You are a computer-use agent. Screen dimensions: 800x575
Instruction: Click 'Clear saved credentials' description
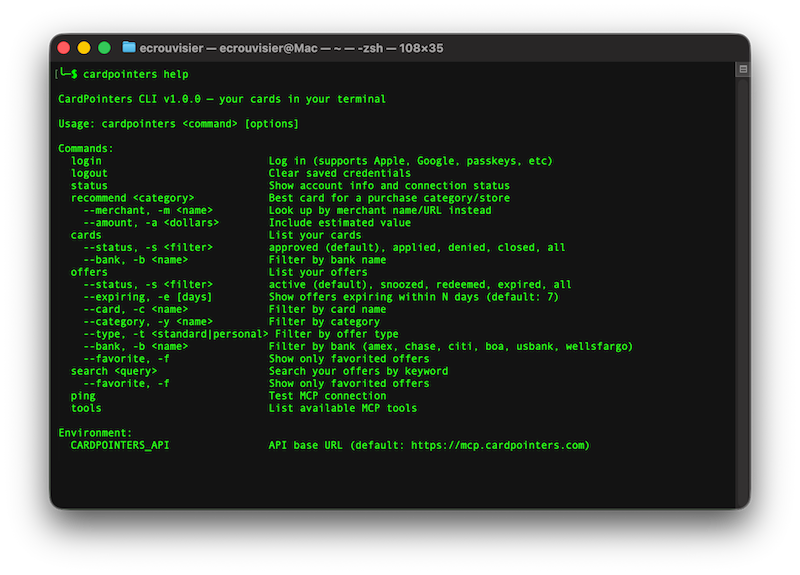340,173
